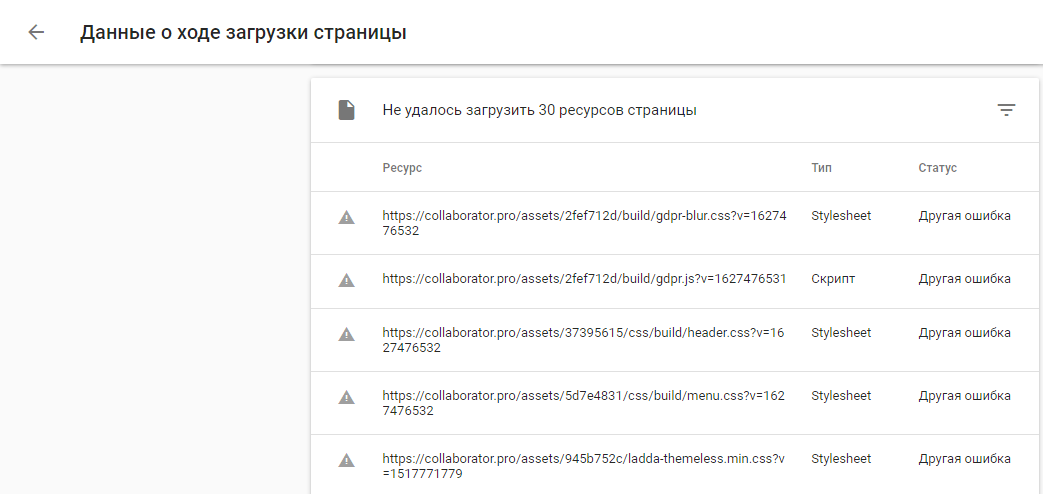Click warning triangle for gdpr-blur.css row
The width and height of the screenshot is (1043, 494).
pos(346,217)
